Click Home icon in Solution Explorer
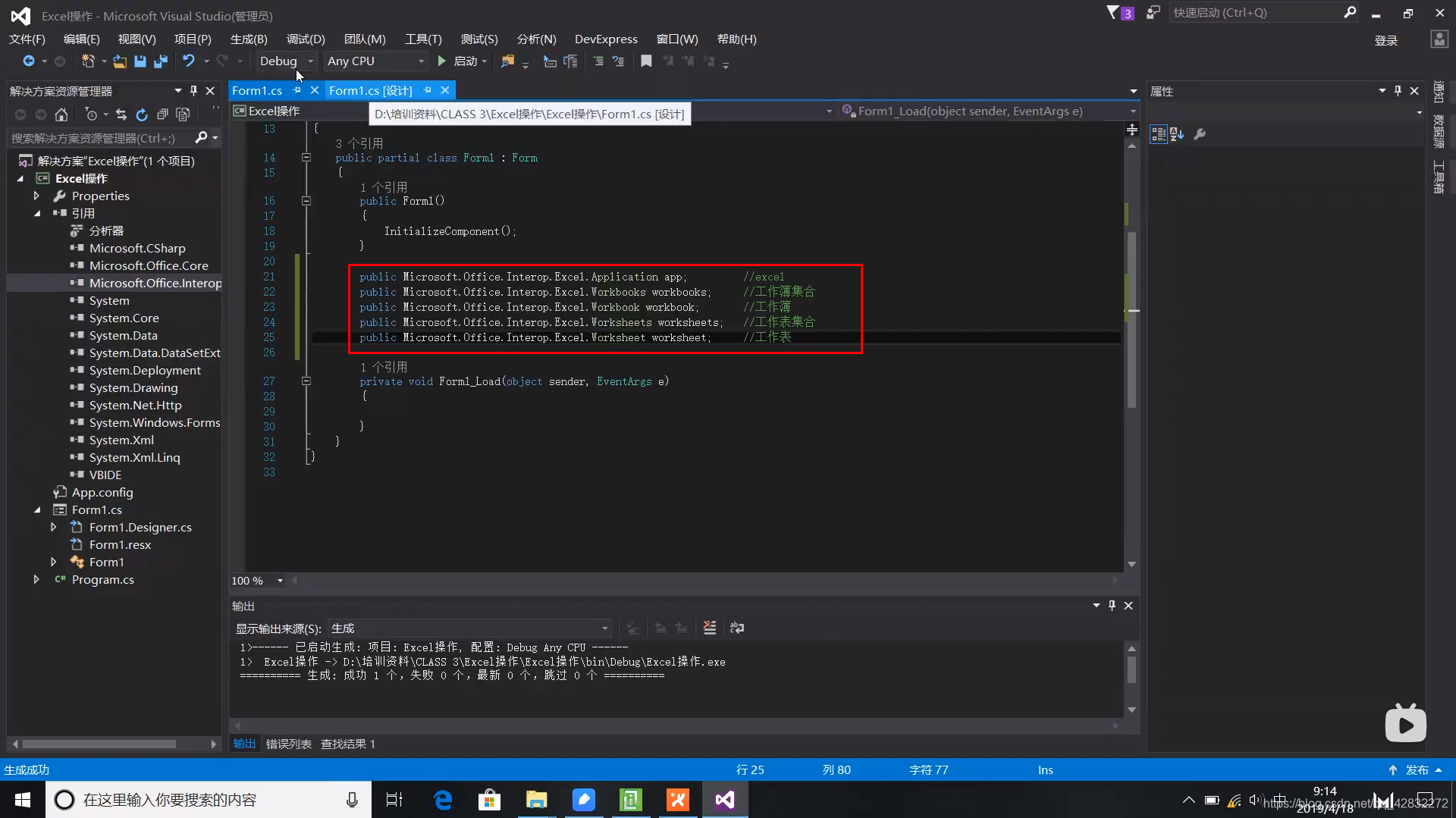The height and width of the screenshot is (818, 1456). pos(61,114)
